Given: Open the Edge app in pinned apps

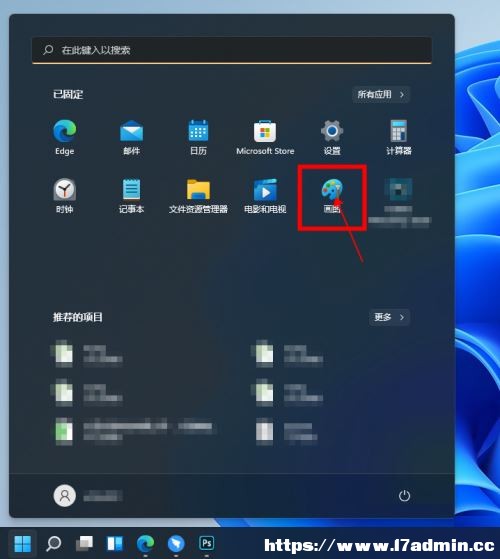Looking at the screenshot, I should pos(65,137).
